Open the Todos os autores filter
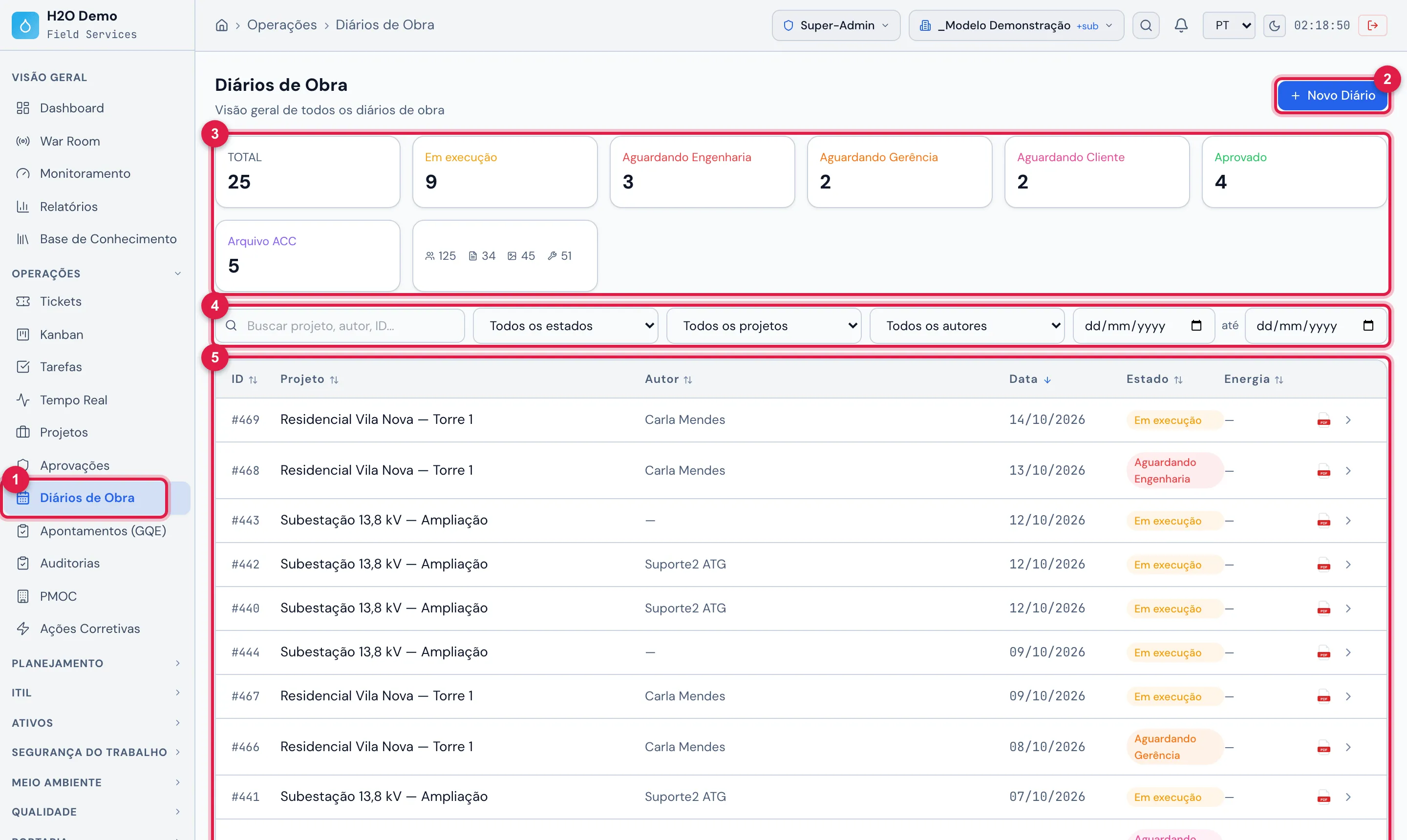This screenshot has height=840, width=1407. coord(966,325)
